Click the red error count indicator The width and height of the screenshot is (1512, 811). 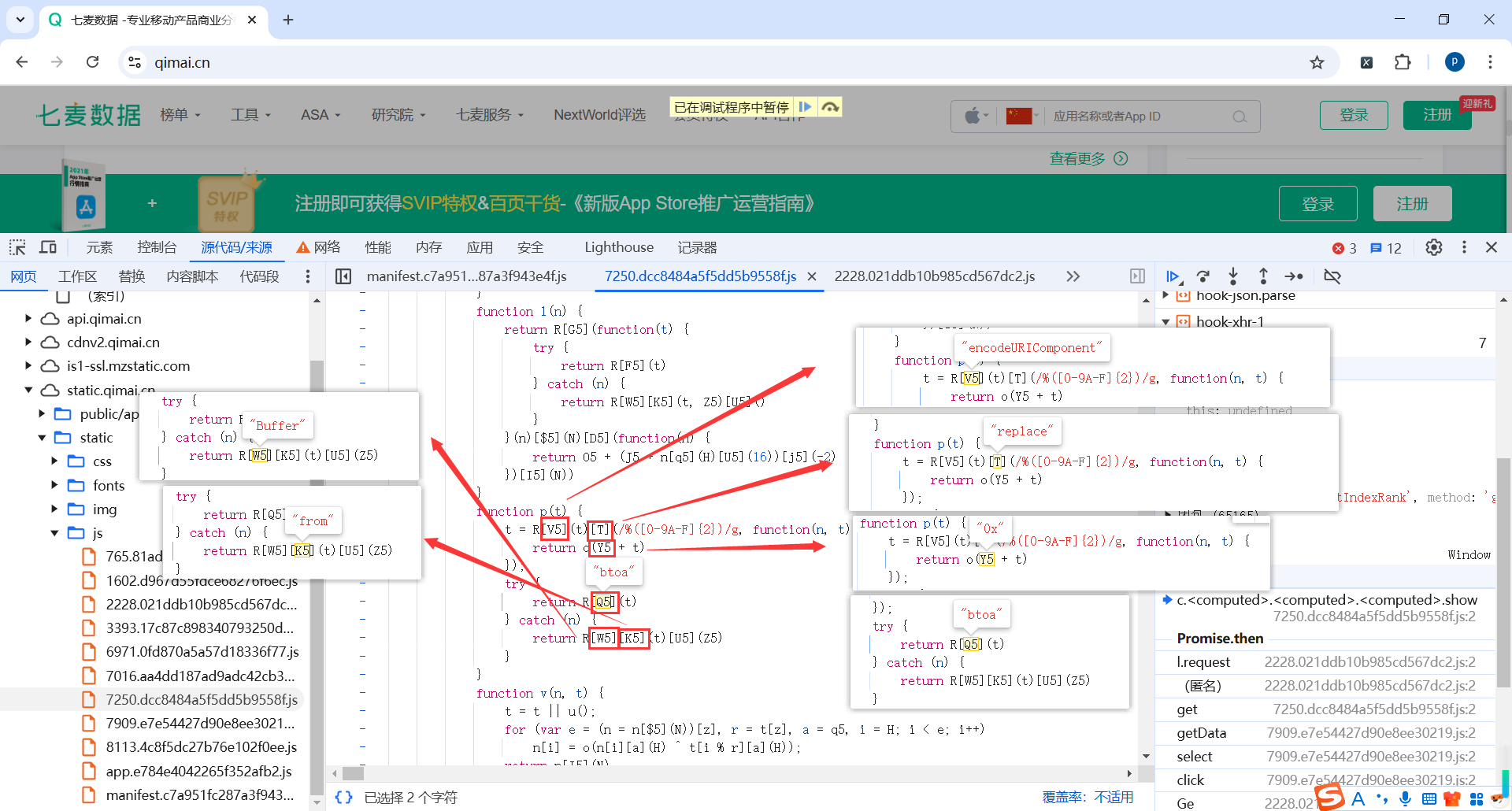[x=1344, y=248]
